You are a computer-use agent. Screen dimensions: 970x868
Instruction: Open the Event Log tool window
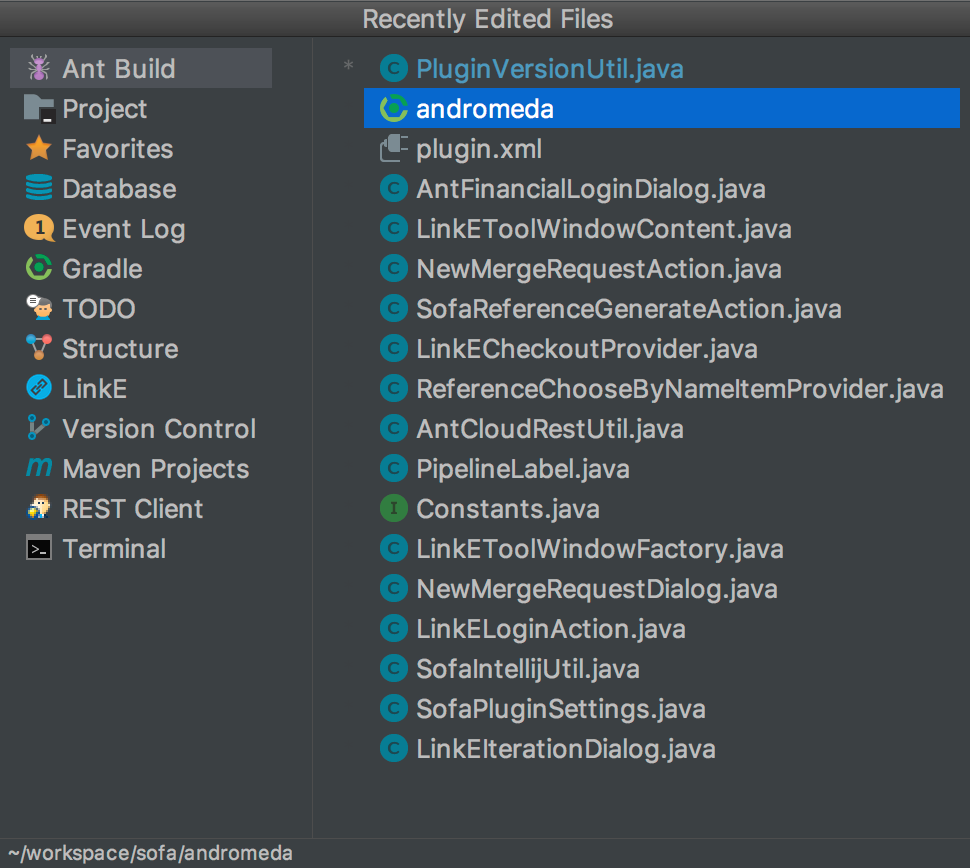[141, 228]
